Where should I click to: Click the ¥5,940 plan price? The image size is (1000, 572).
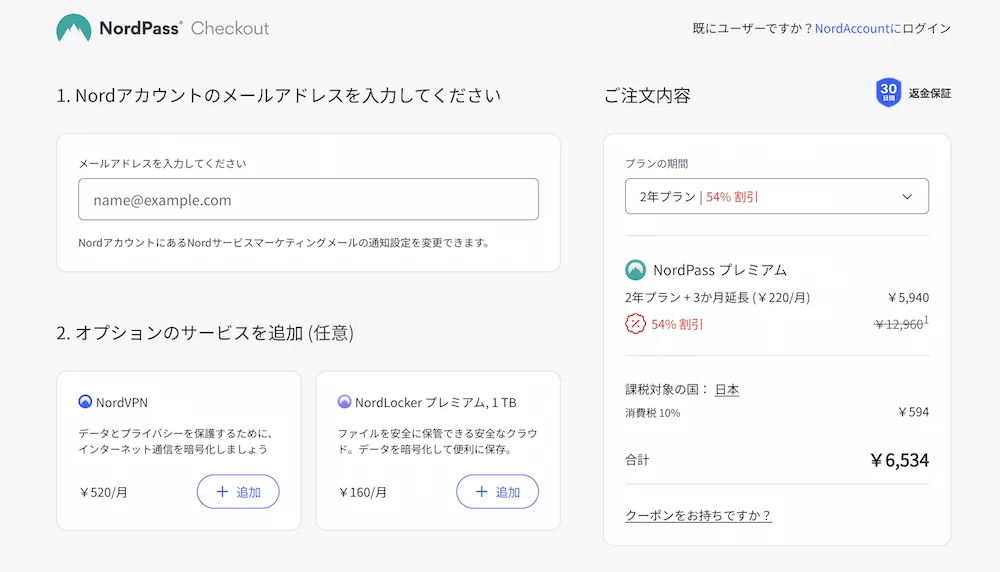pyautogui.click(x=908, y=297)
